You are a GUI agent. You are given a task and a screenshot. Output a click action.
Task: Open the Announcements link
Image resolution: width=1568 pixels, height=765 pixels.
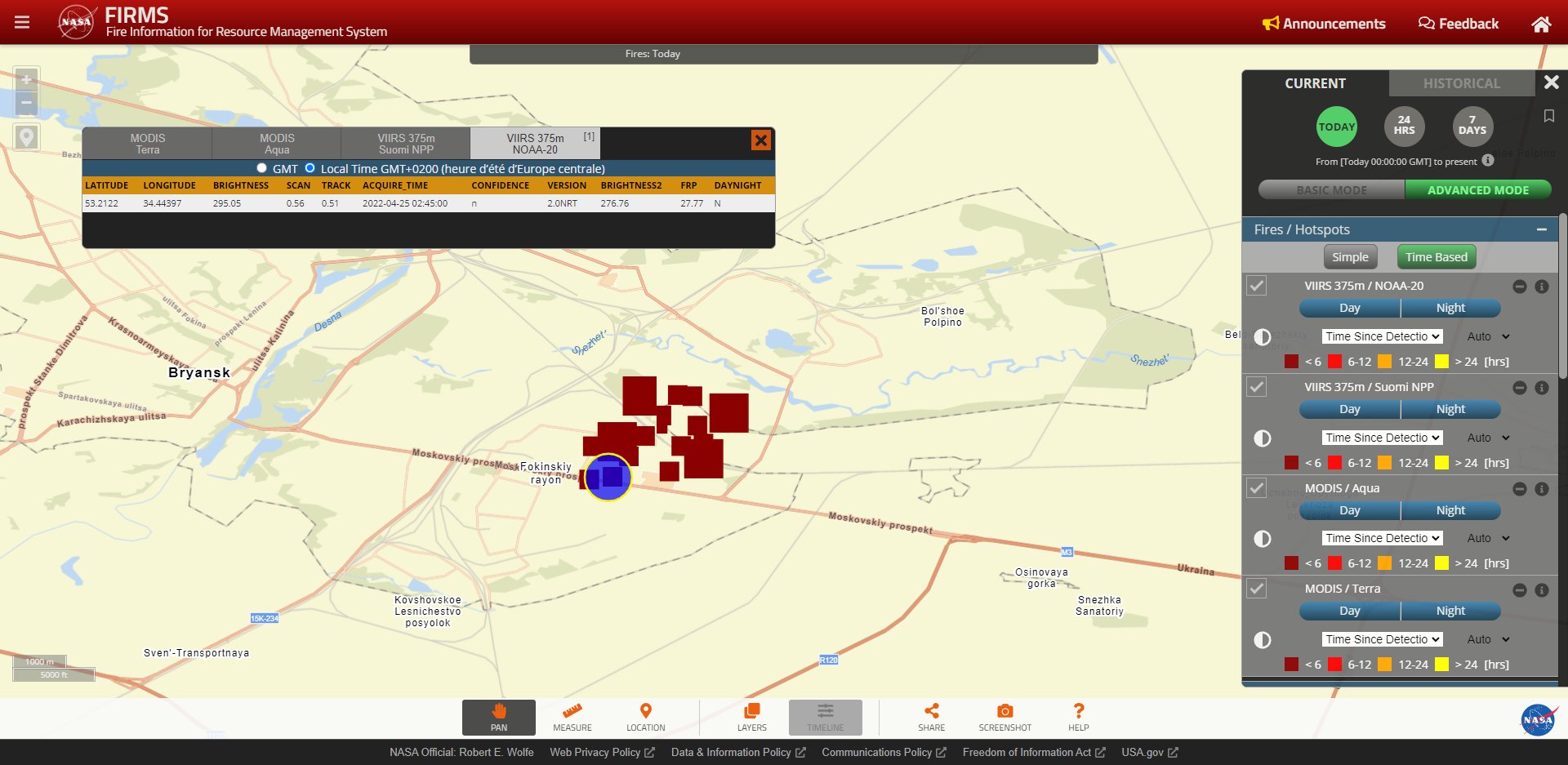(1324, 24)
